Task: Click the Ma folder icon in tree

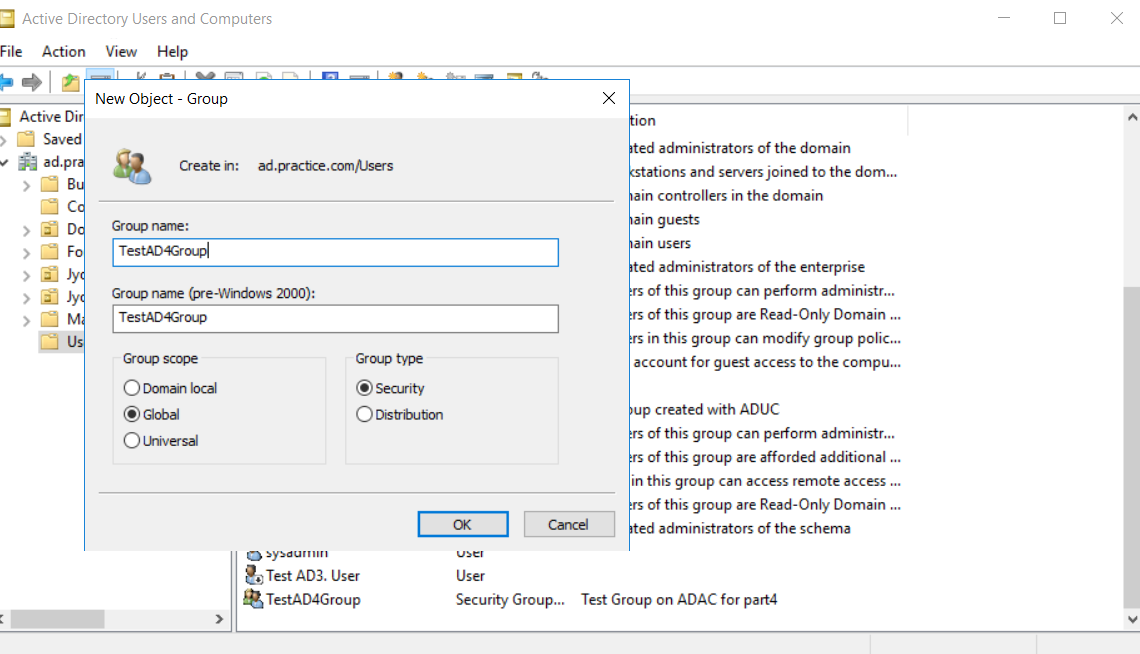Action: tap(49, 319)
